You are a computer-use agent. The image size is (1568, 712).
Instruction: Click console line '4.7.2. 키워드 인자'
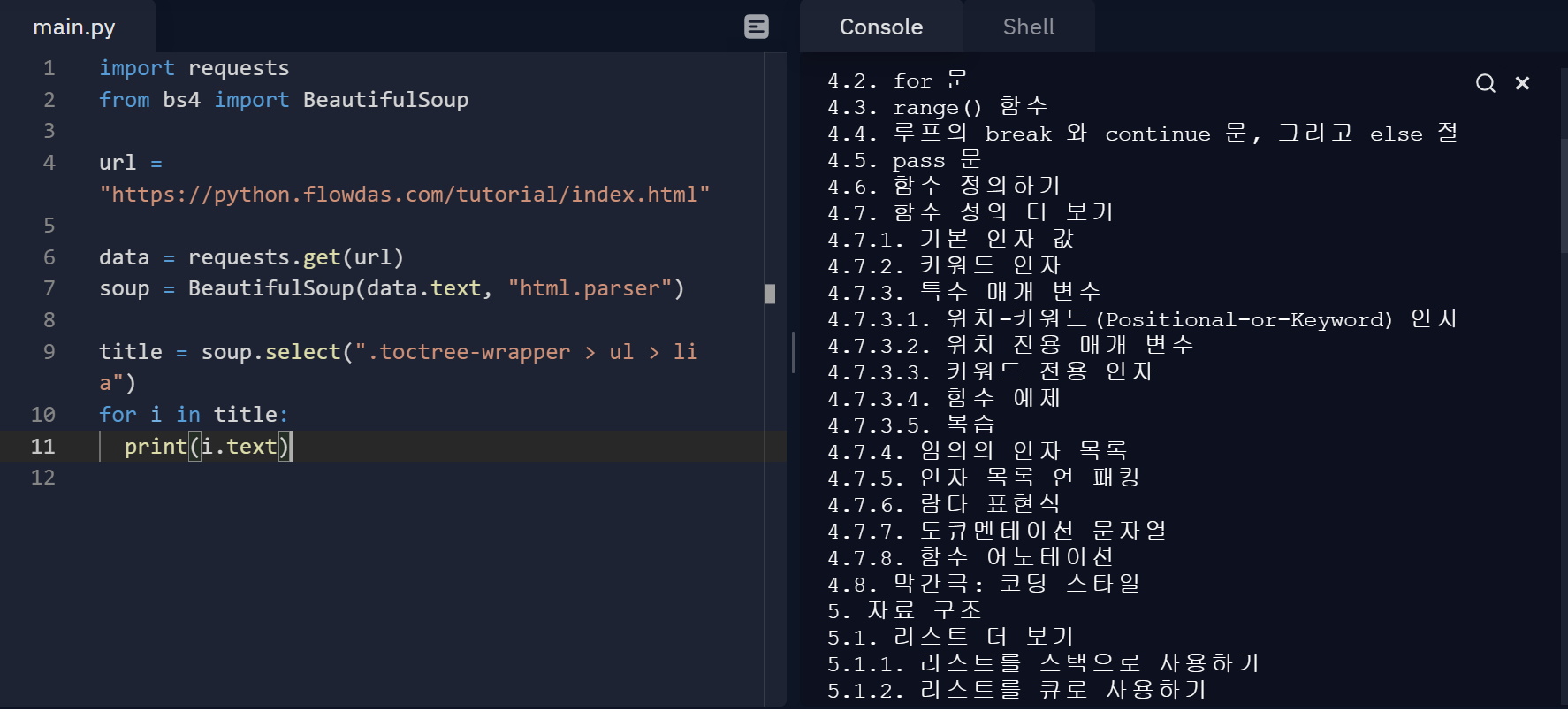coord(944,266)
